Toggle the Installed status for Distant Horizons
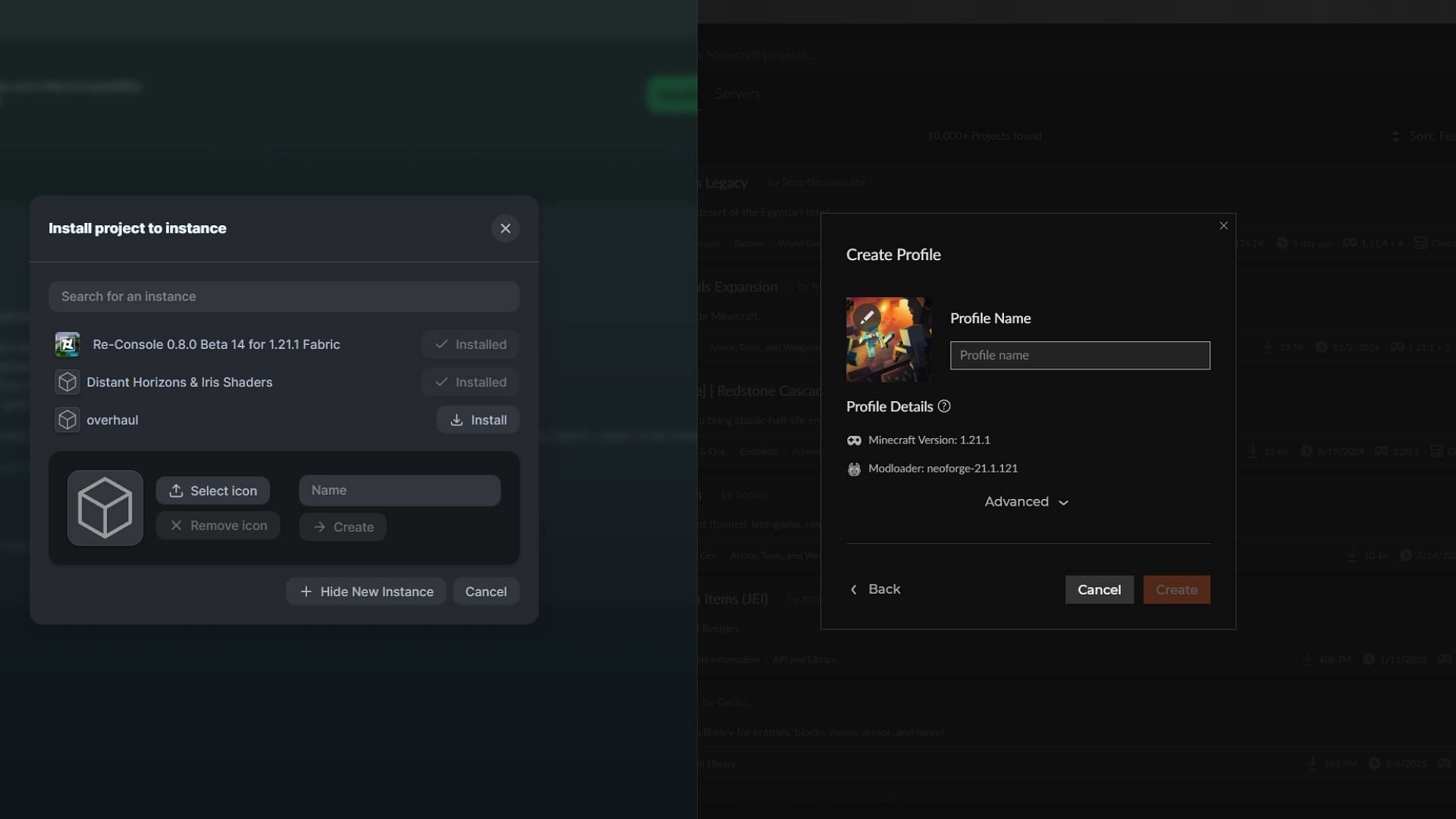 (x=471, y=381)
